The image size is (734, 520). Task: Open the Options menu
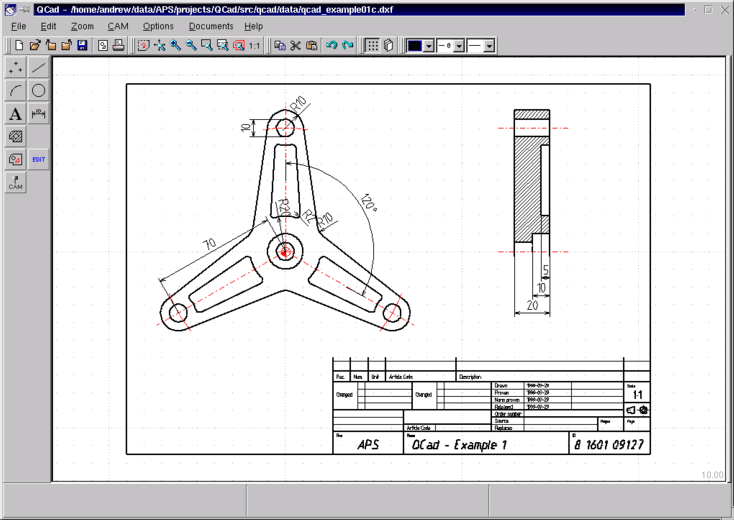tap(158, 26)
